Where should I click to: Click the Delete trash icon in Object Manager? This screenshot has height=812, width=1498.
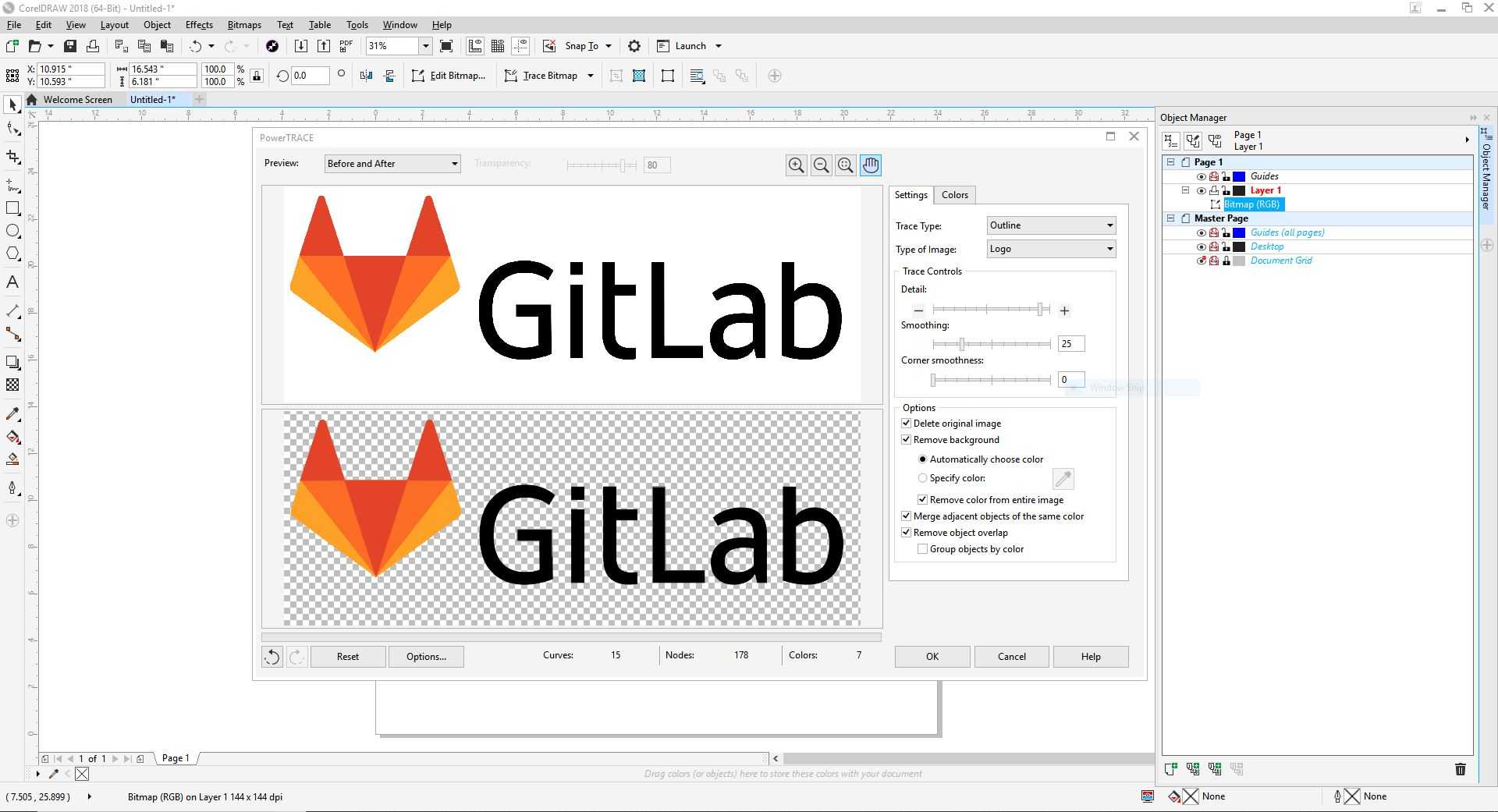1461,769
